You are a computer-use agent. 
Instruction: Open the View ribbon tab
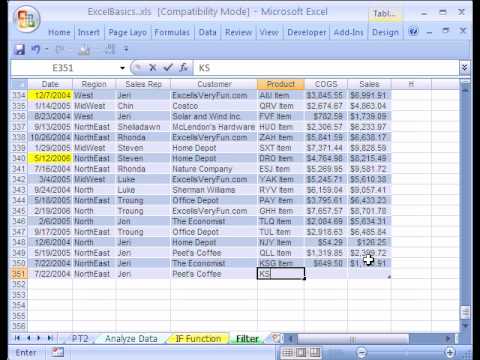(x=269, y=32)
